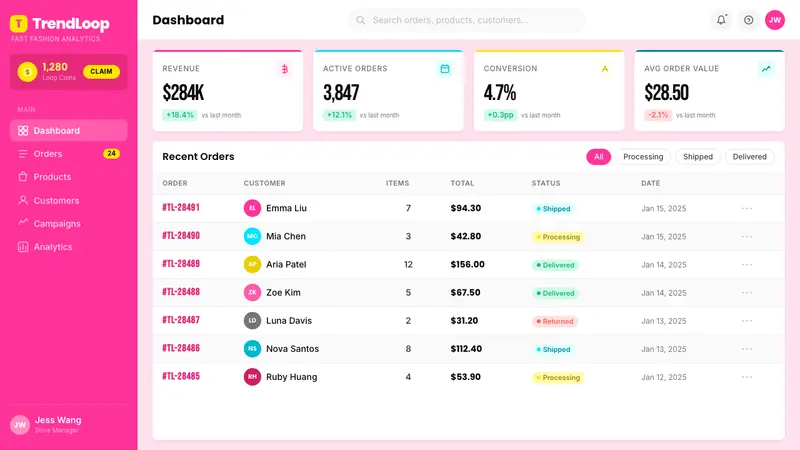Claim the Loop Coins

click(101, 71)
